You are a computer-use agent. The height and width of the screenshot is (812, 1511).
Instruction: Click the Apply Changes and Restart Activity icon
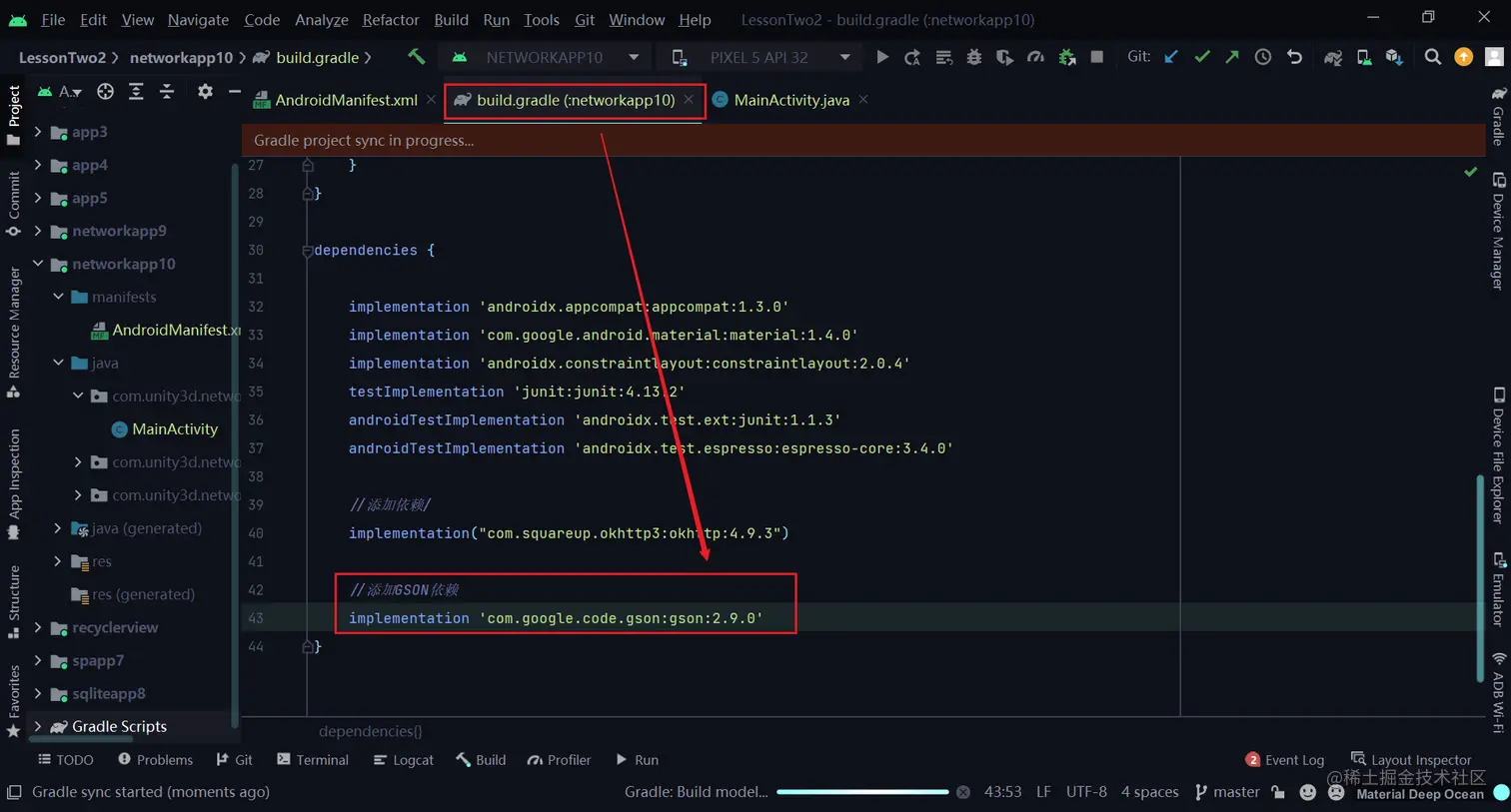912,57
